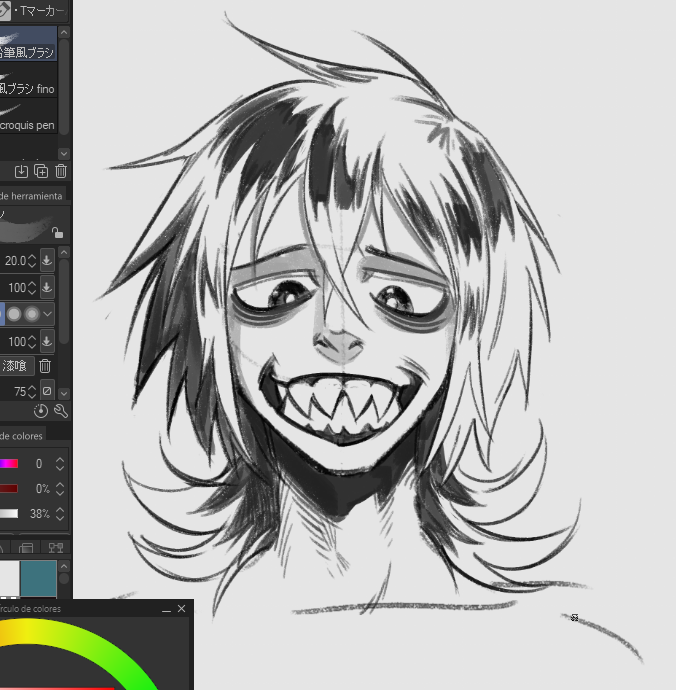Click the duplicate sub tool icon
The width and height of the screenshot is (676, 690).
coord(41,171)
